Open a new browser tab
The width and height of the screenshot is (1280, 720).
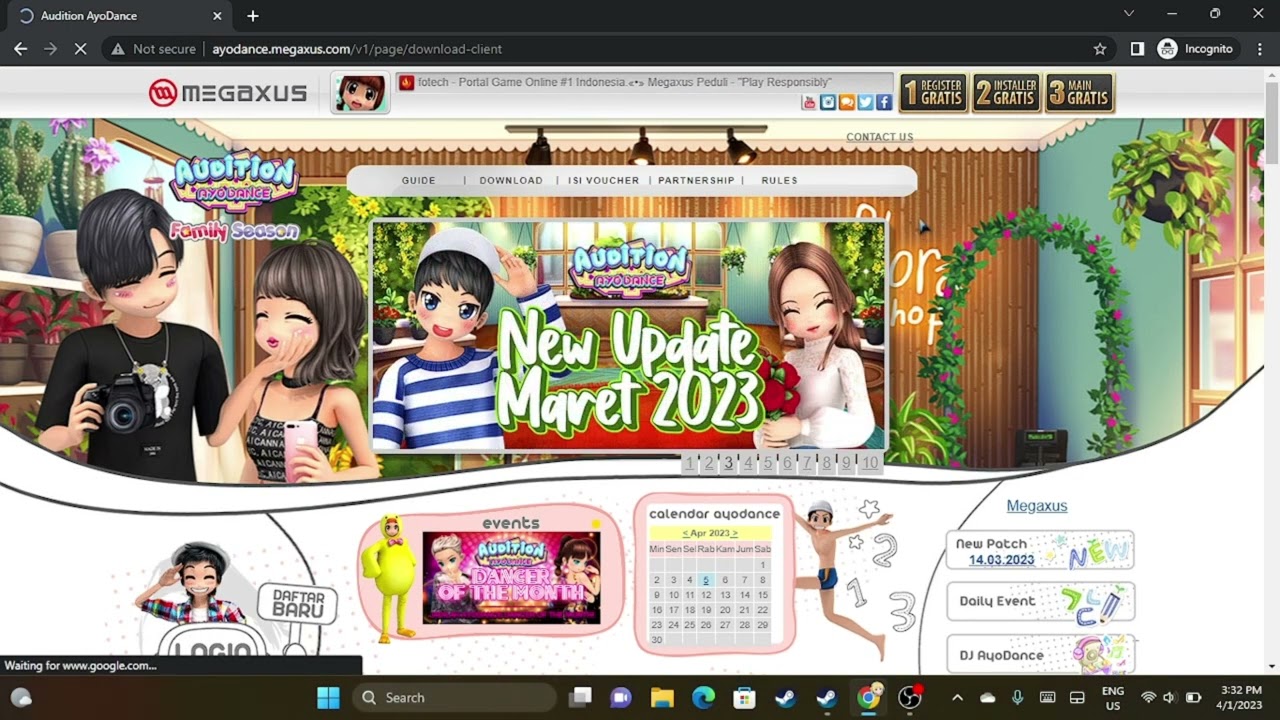(x=253, y=16)
